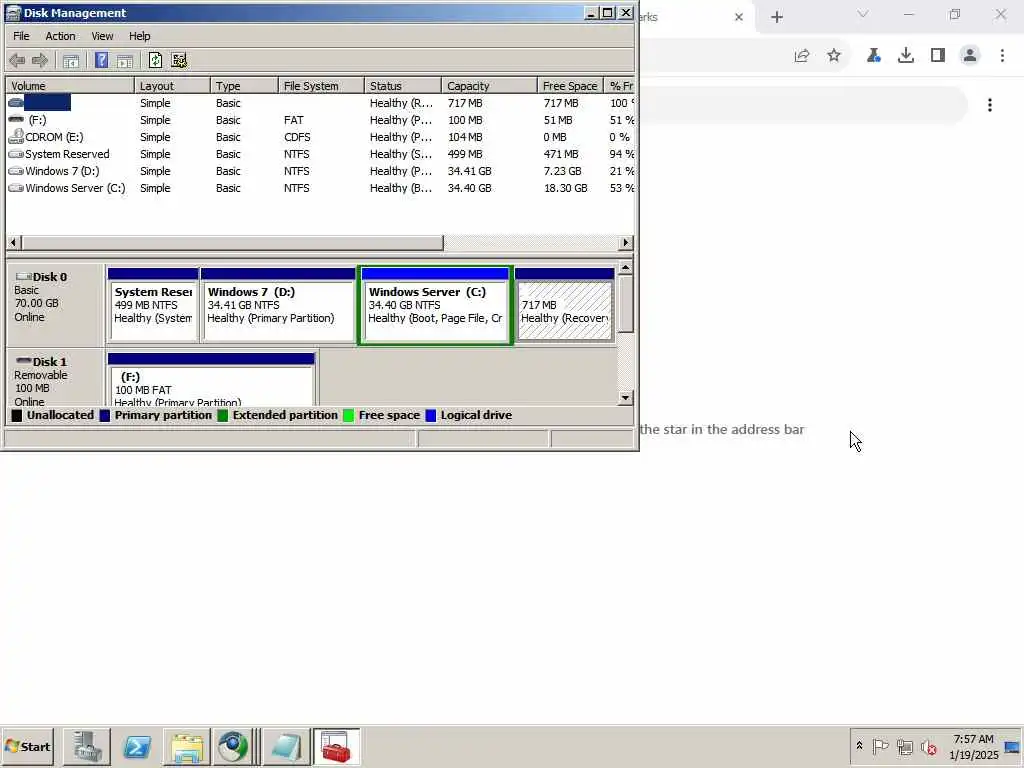The width and height of the screenshot is (1024, 768).
Task: Open the Settings toolbar icon after Refresh
Action: [179, 61]
